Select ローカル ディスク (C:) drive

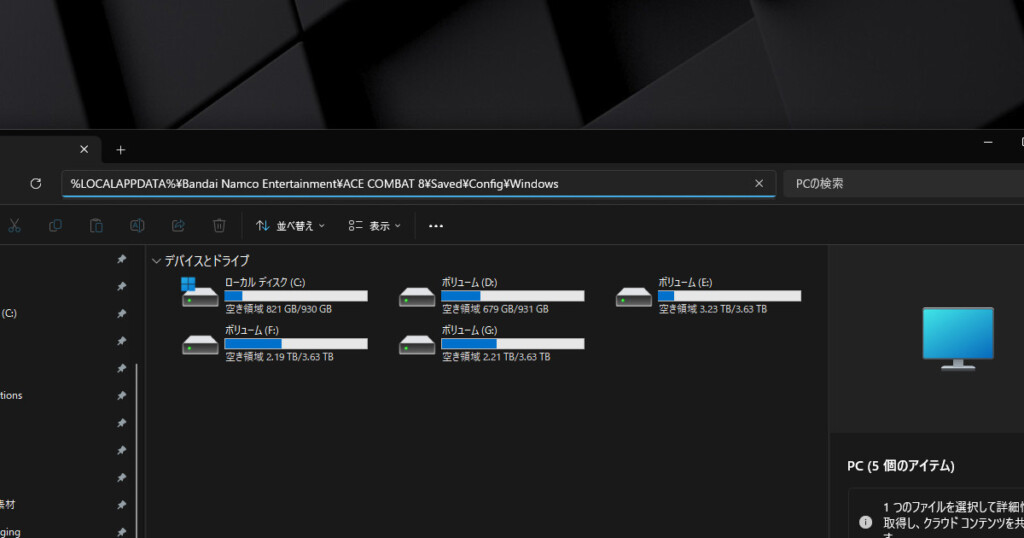[x=274, y=295]
